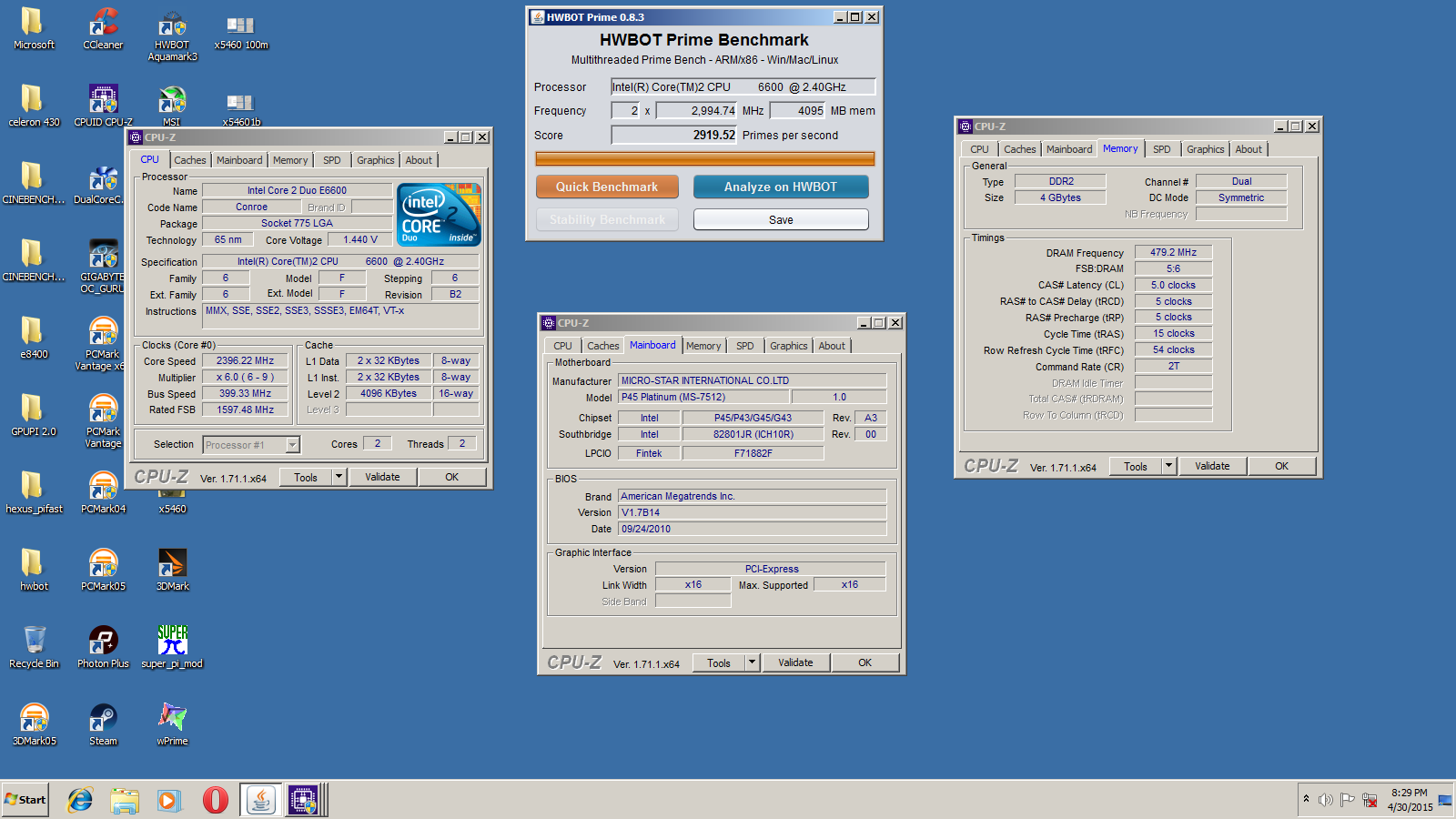This screenshot has width=1456, height=819.
Task: Select the Level 2 cache 4096 KBytes value
Action: (x=389, y=394)
